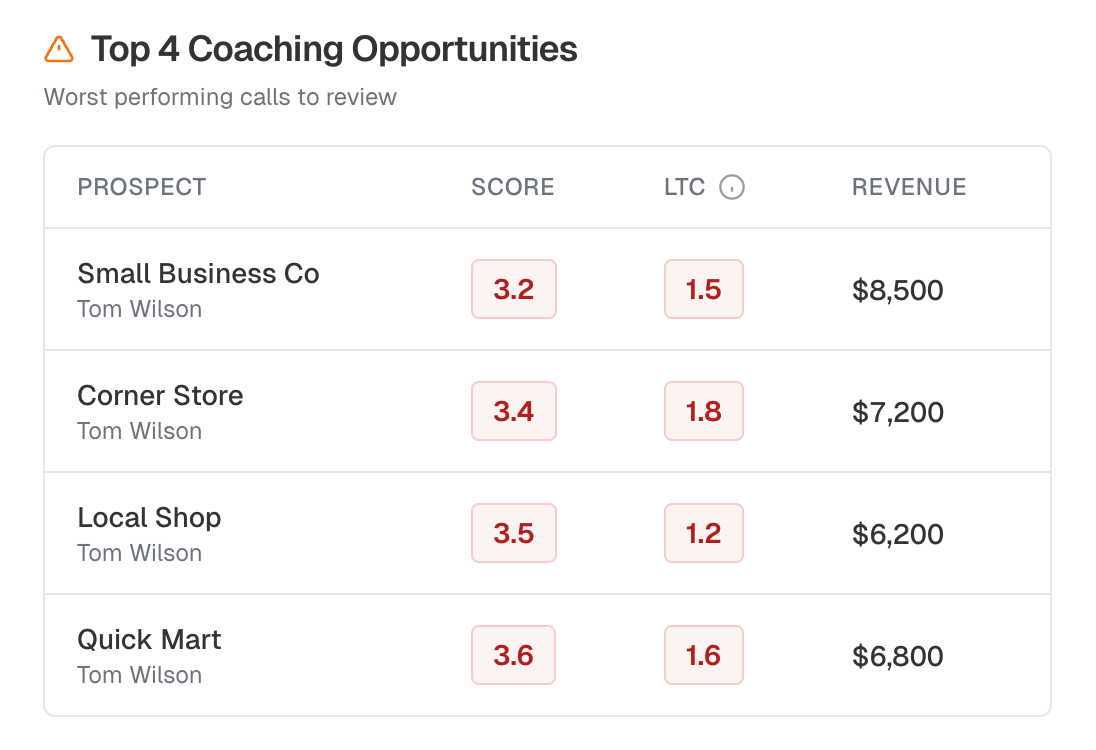Open the Local Shop call entry
Viewport: 1096px width, 750px height.
(x=149, y=518)
